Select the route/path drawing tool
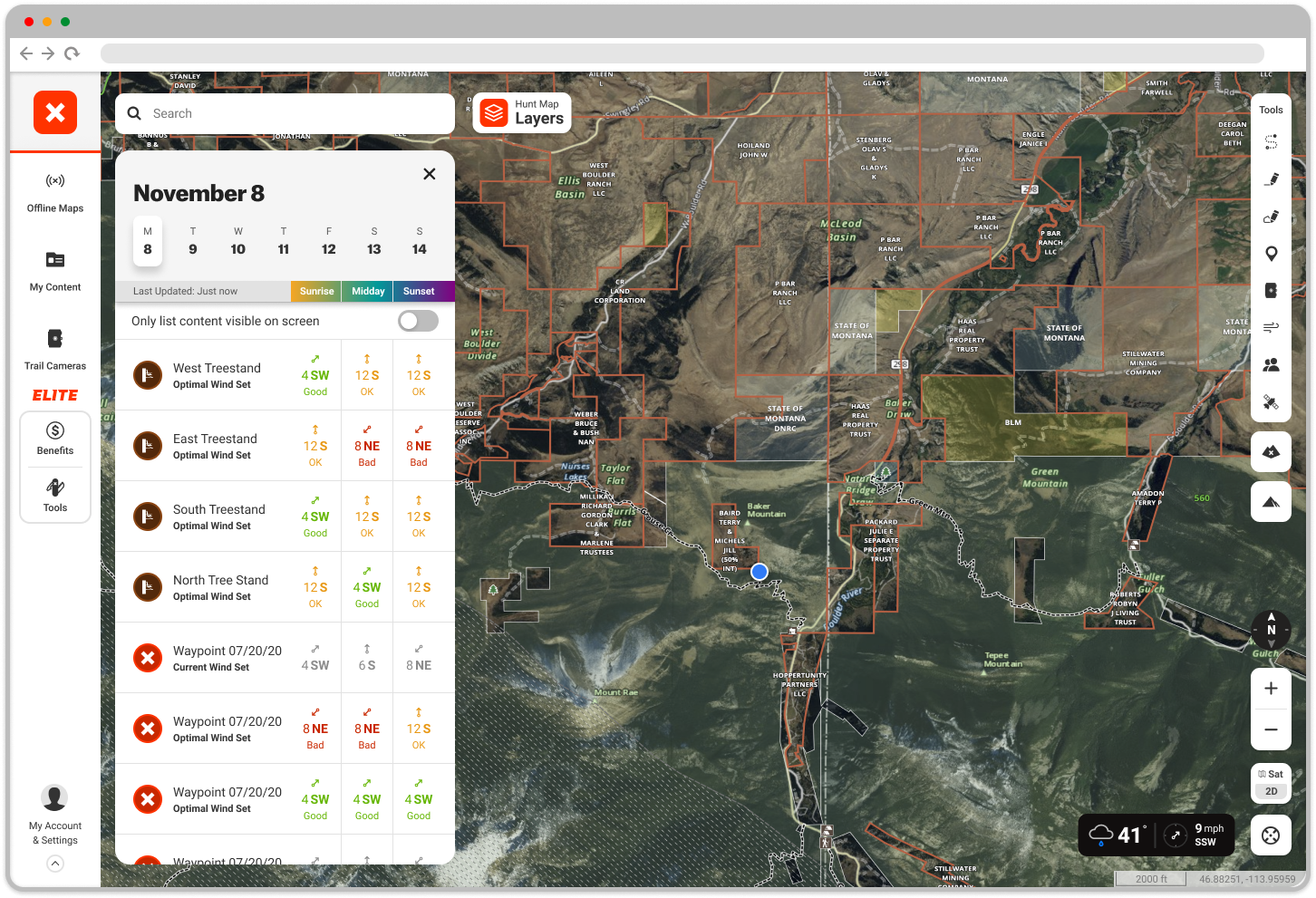Image resolution: width=1316 pixels, height=898 pixels. coord(1272,142)
